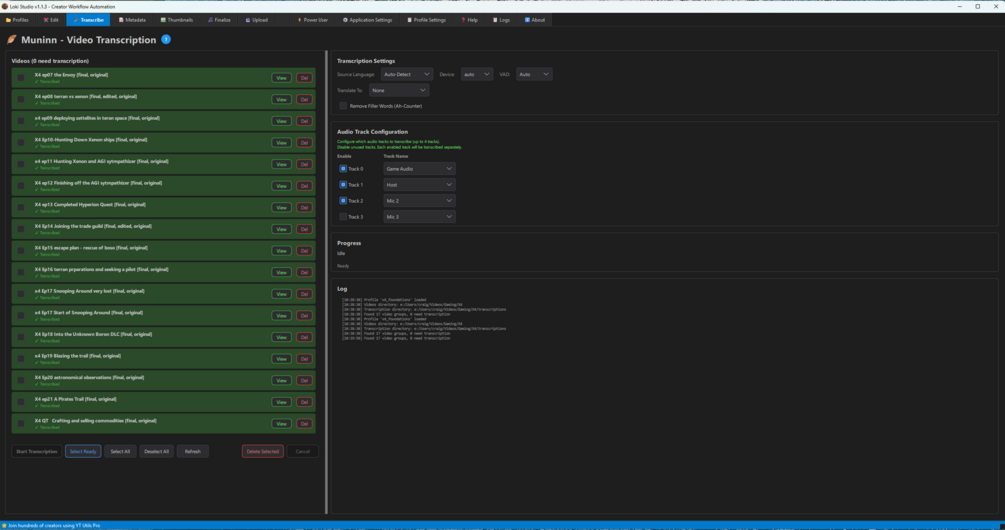
Task: Open the Profile Settings tab
Action: pos(426,20)
